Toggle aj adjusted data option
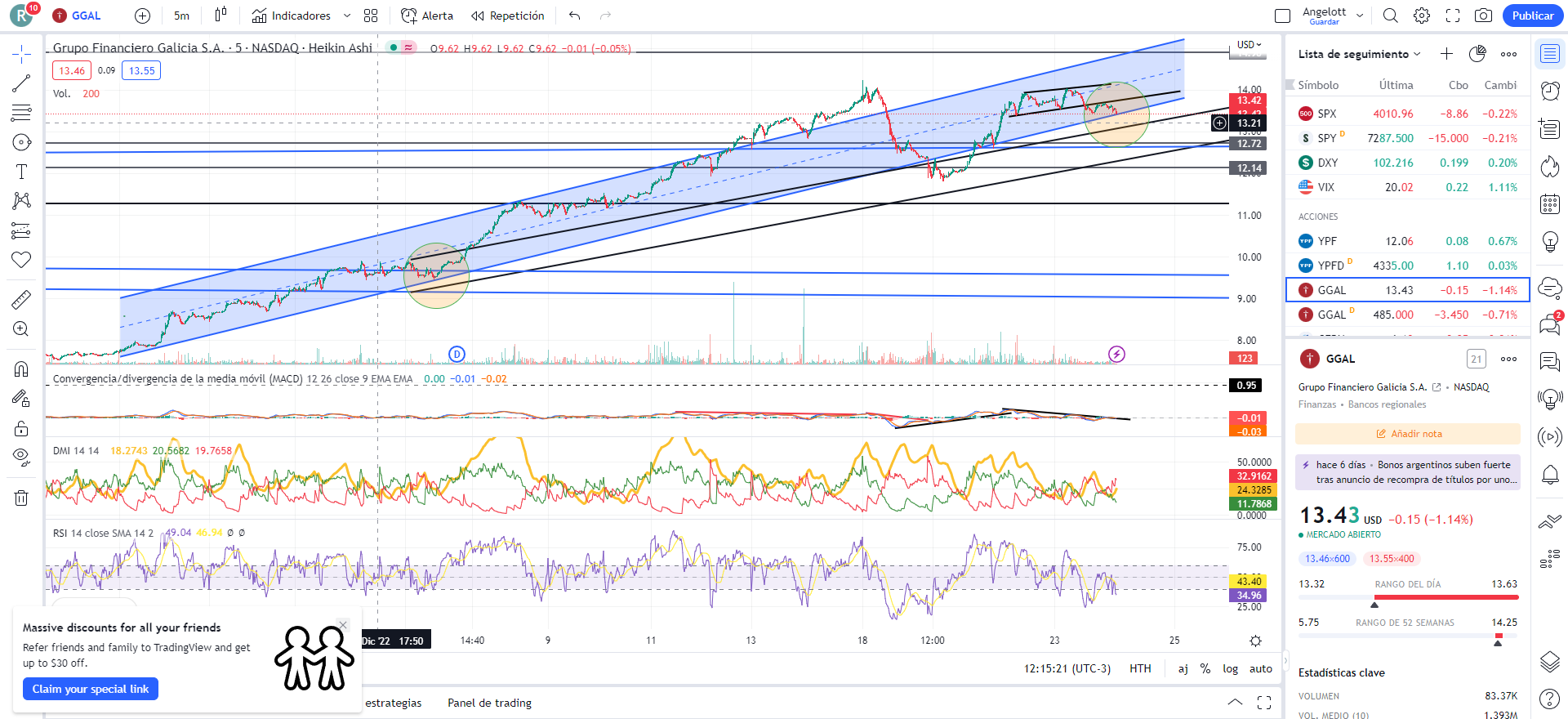 1183,668
